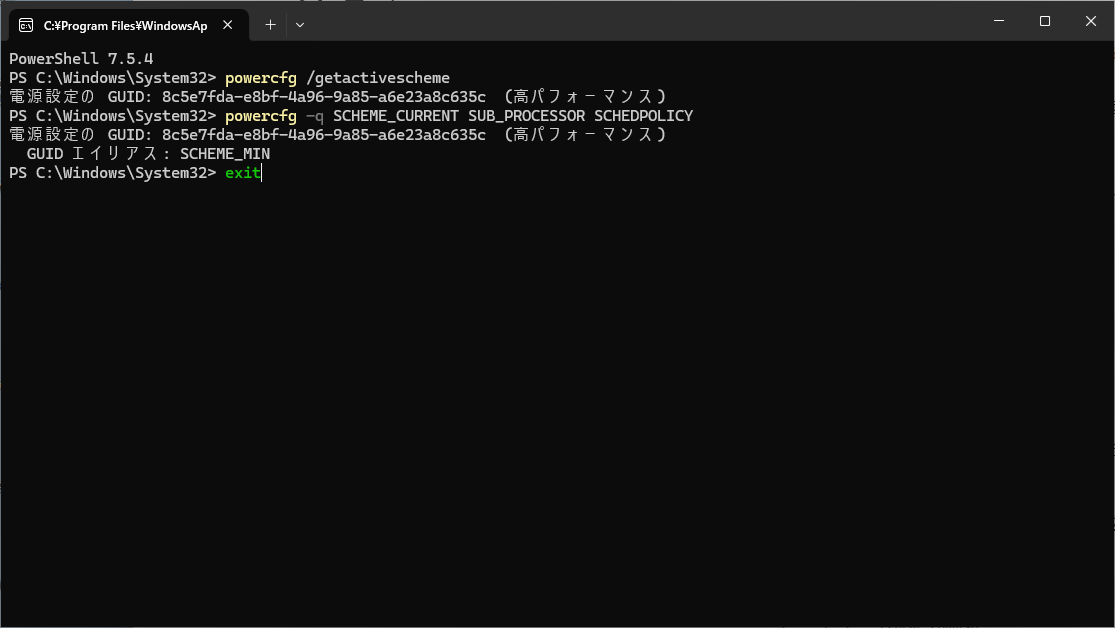
Task: Click the typed exit command
Action: [x=242, y=173]
